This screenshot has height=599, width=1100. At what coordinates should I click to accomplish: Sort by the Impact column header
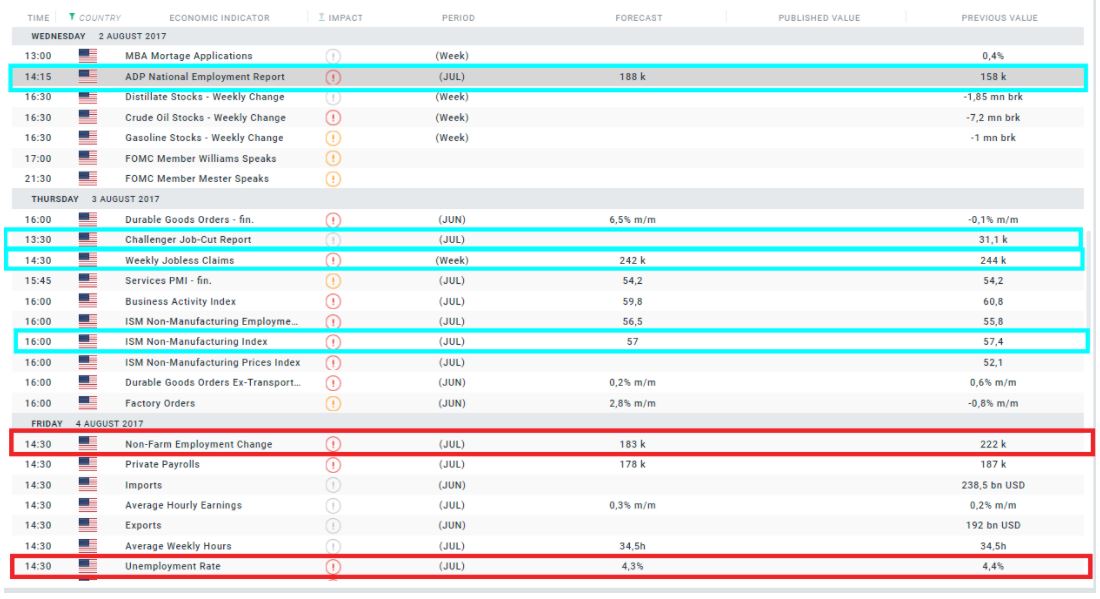(340, 18)
